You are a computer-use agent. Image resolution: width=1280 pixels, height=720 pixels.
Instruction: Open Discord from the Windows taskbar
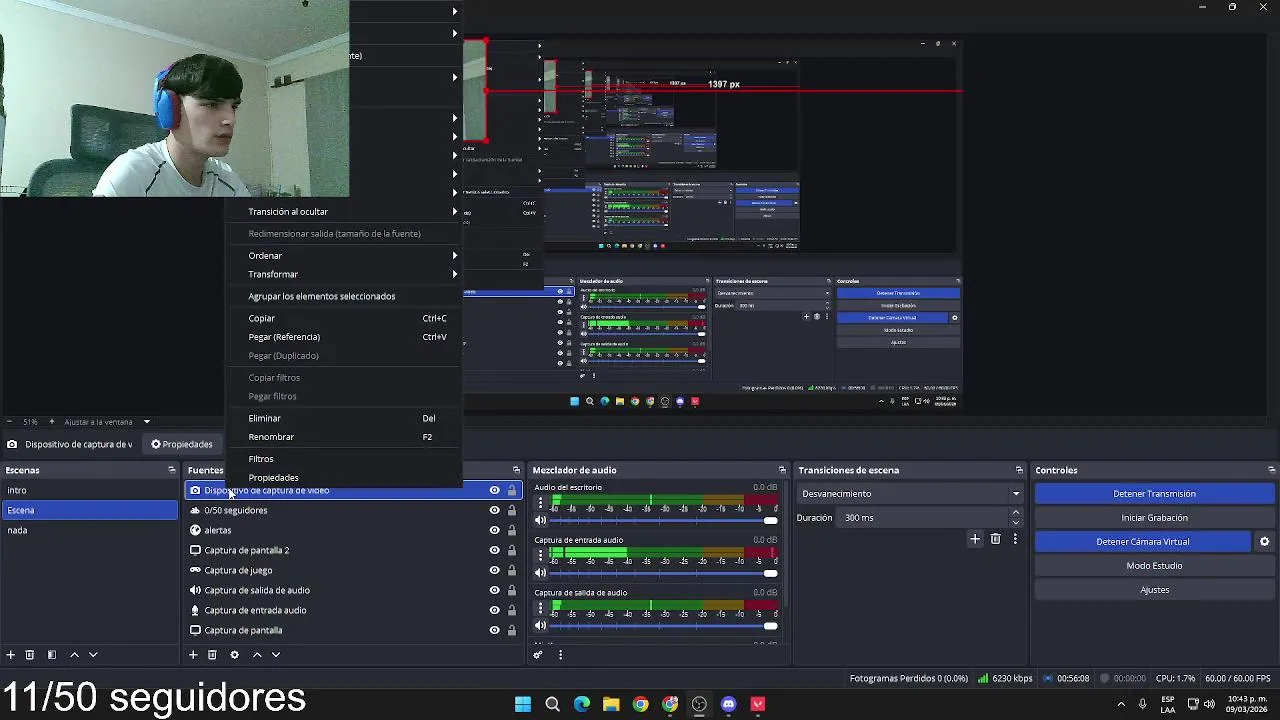tap(728, 704)
